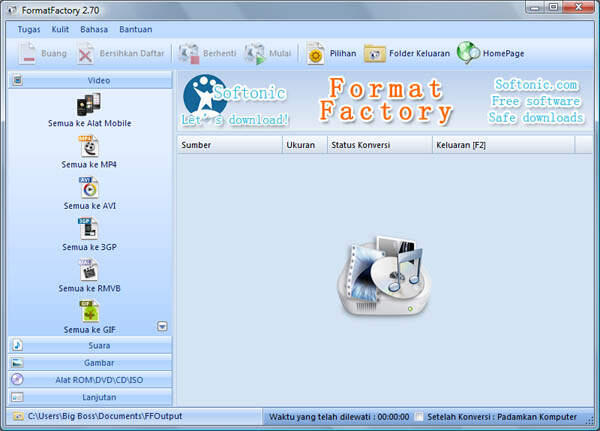
Task: Click the C:\Users\Big Boss\Documents\FFOutput path
Action: [x=105, y=416]
